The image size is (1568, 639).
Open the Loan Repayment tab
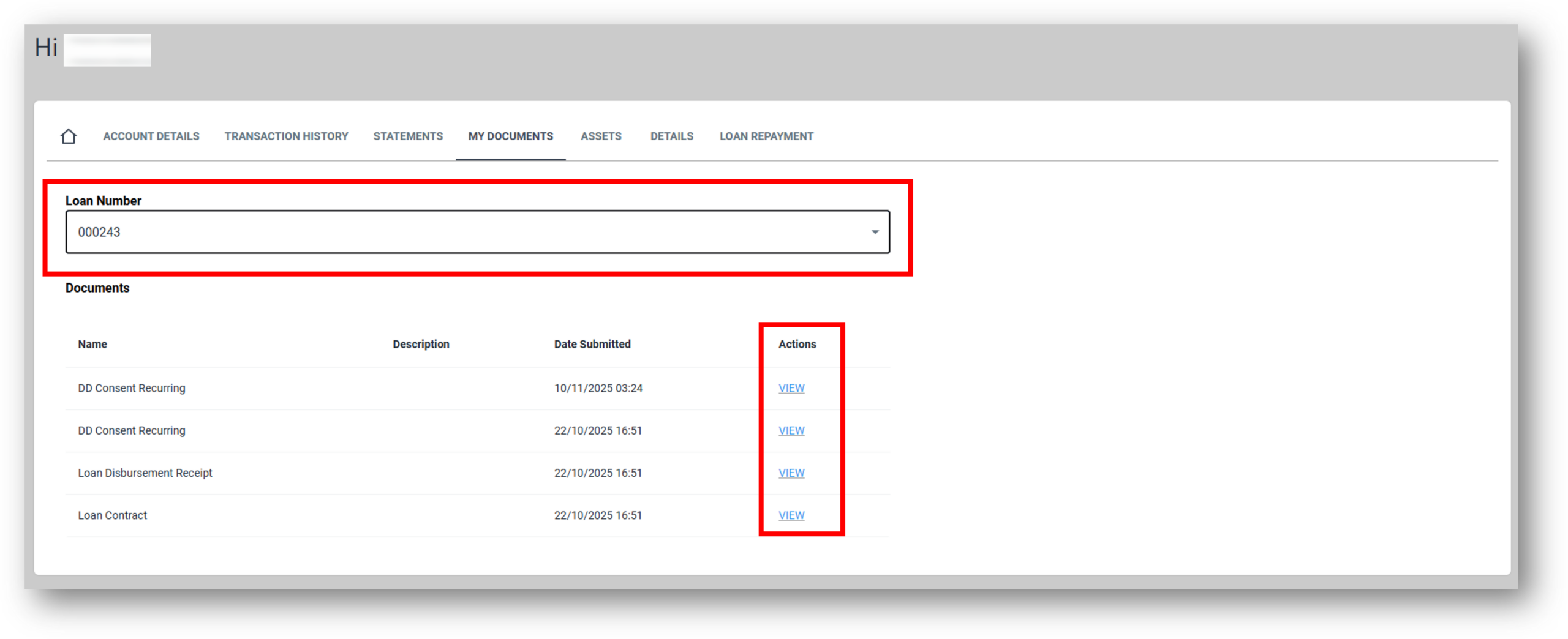coord(766,136)
